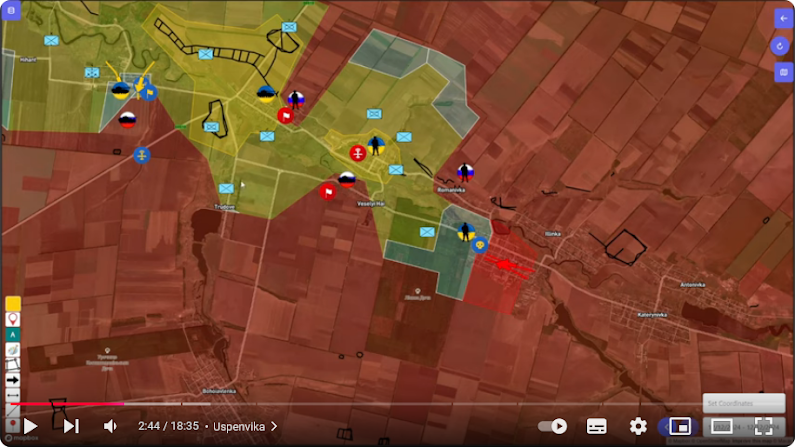
Task: Click the Katerynivka town label
Action: pos(653,315)
